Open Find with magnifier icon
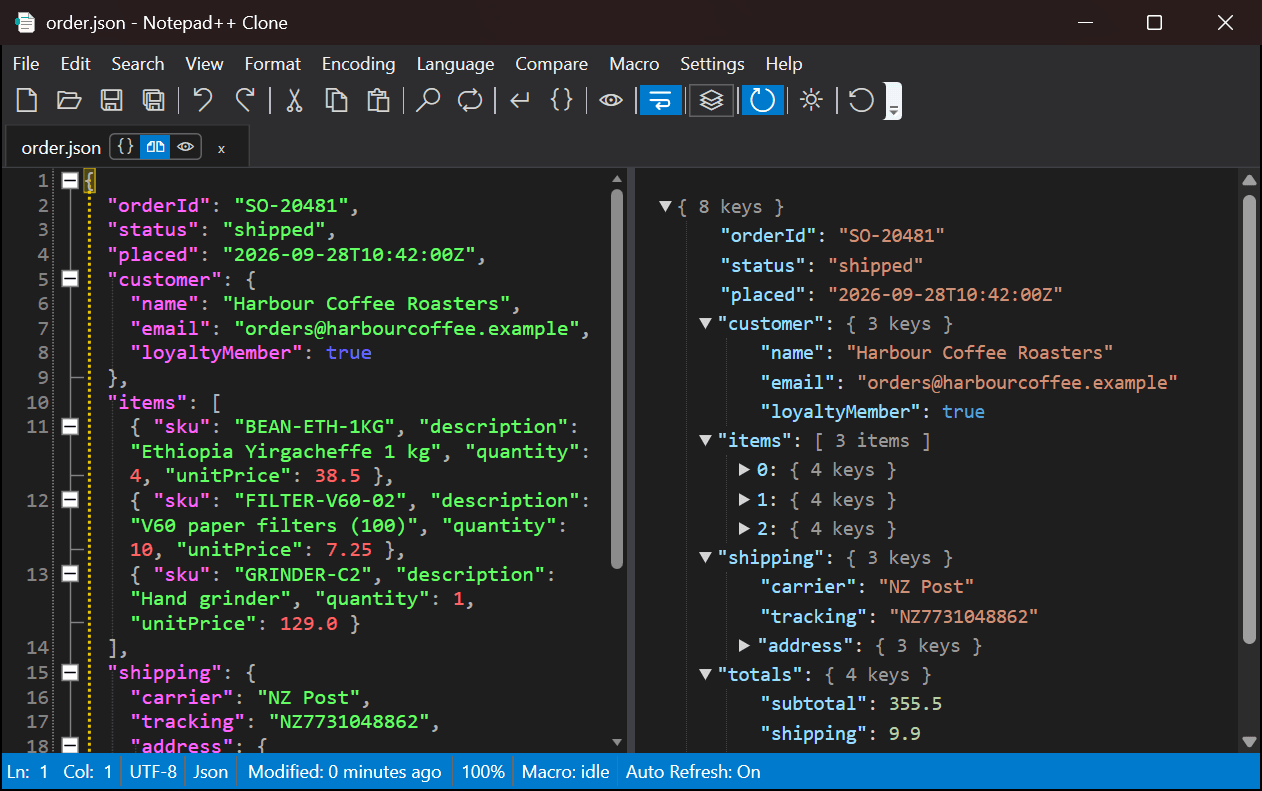The width and height of the screenshot is (1262, 791). click(x=428, y=100)
